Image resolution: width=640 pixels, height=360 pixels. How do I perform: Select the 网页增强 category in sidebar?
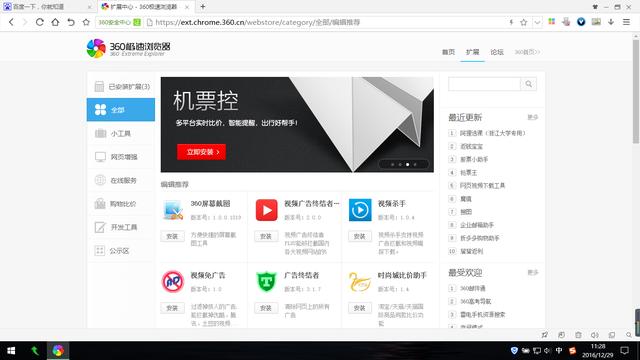coord(121,157)
